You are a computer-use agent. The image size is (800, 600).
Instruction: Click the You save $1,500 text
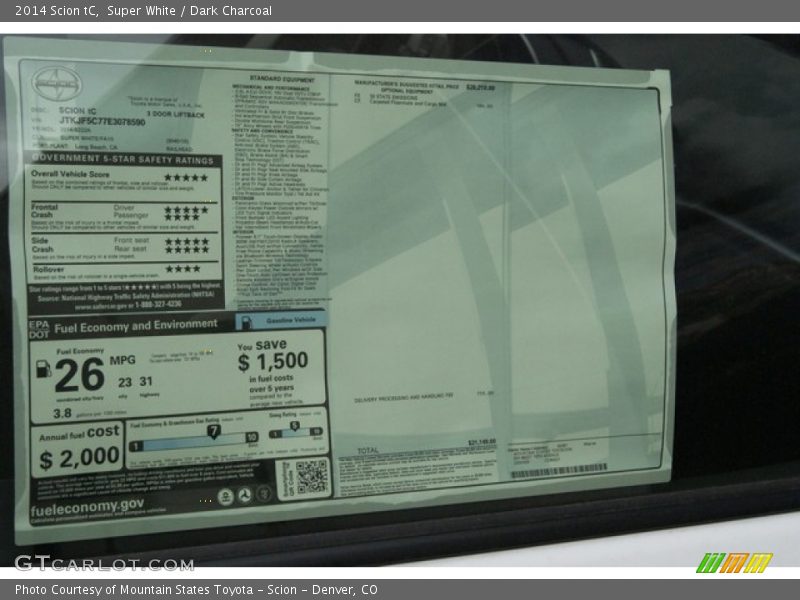click(272, 358)
